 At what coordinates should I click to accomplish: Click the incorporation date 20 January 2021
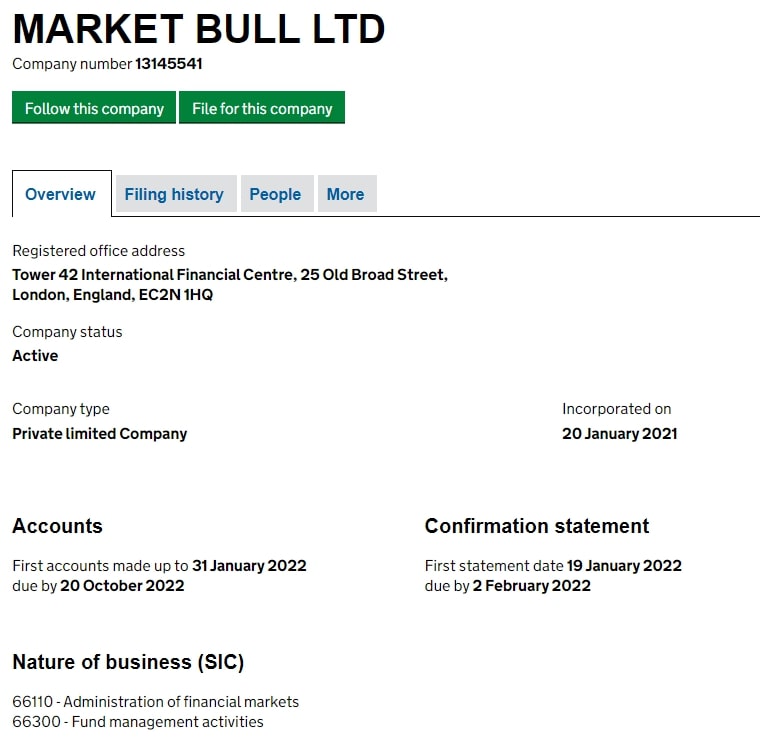(x=619, y=433)
